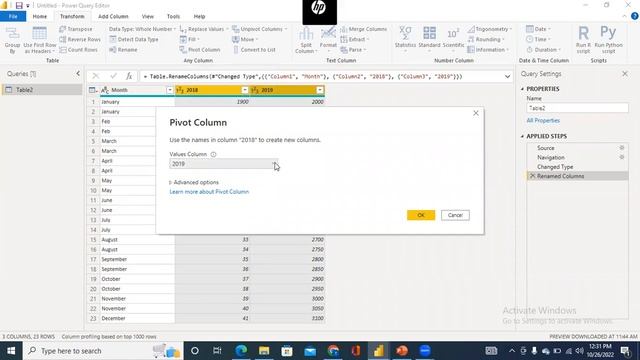Open the Move dropdown
The width and height of the screenshot is (640, 360).
[245, 39]
